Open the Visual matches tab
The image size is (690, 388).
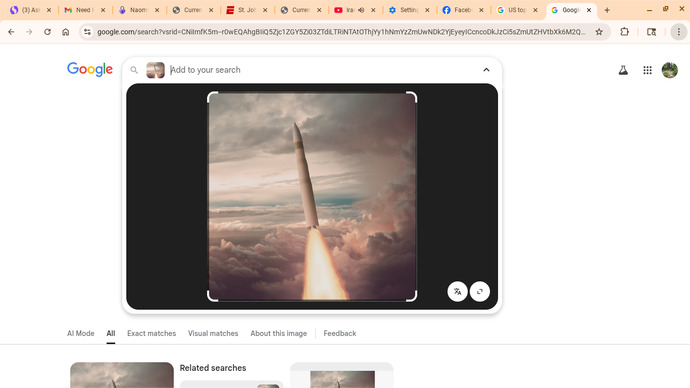point(213,333)
